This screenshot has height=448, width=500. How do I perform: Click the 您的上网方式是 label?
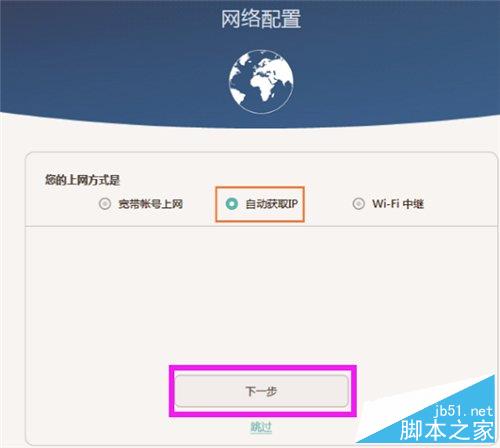tap(82, 180)
